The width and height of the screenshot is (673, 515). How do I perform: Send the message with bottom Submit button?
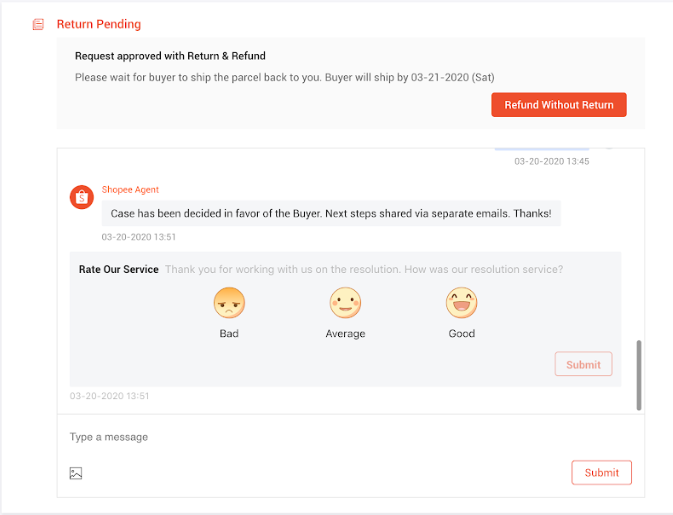click(601, 473)
